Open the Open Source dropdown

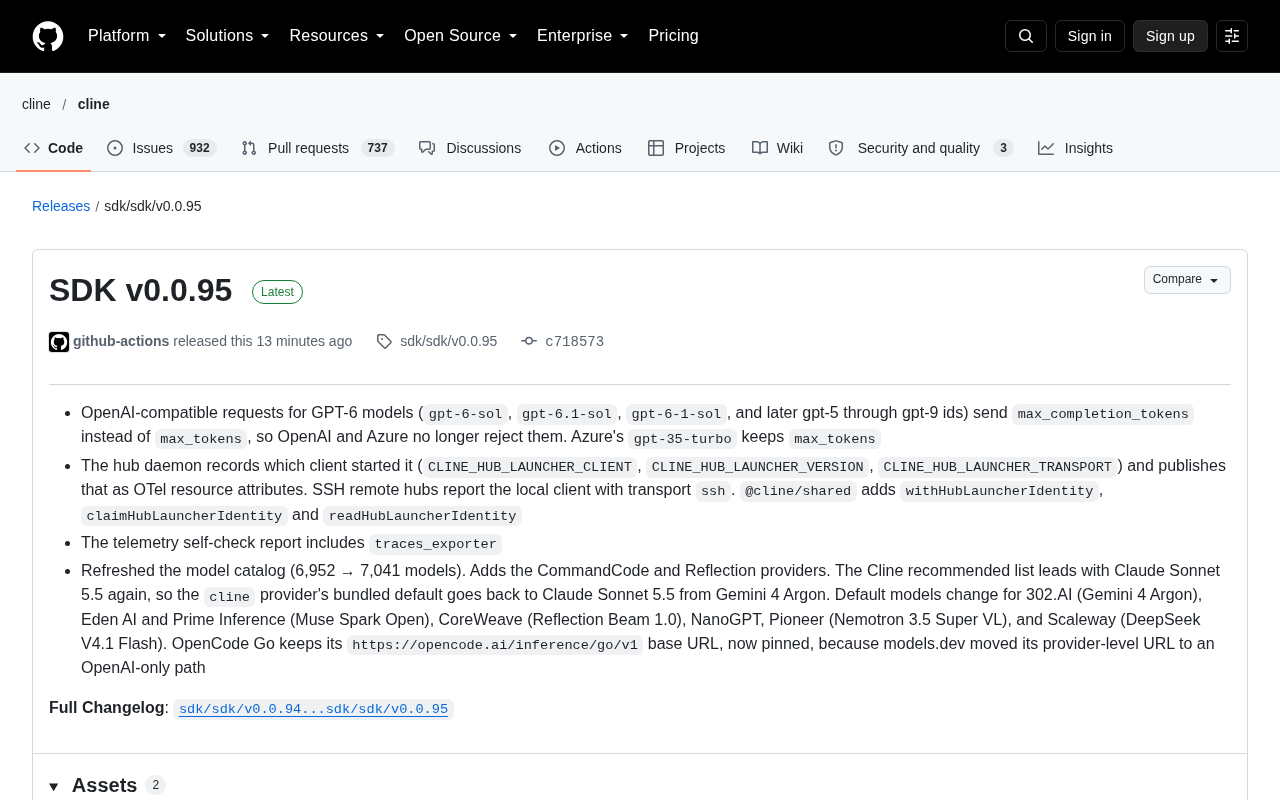461,36
